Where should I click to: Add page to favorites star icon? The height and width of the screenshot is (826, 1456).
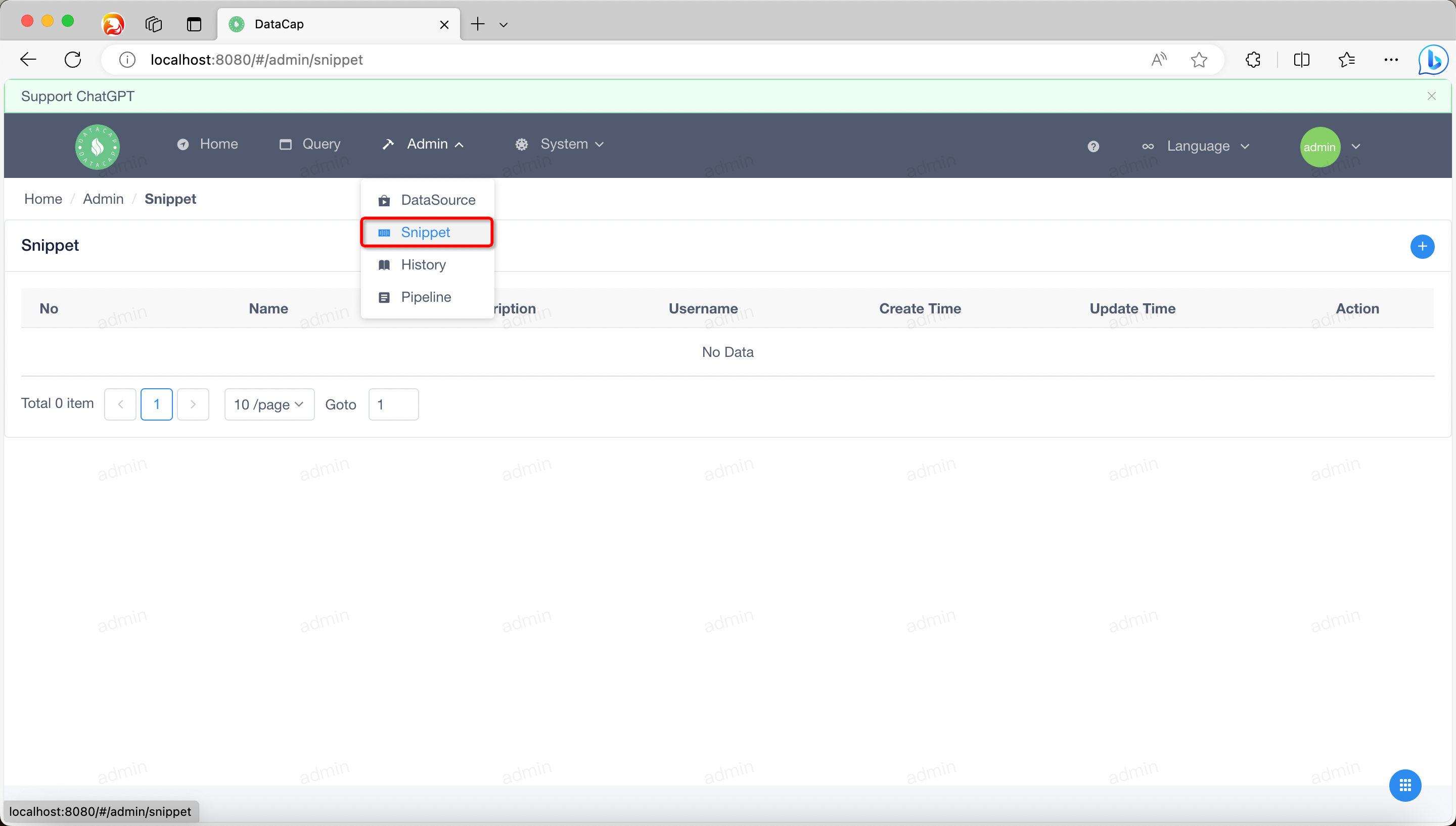[x=1199, y=60]
